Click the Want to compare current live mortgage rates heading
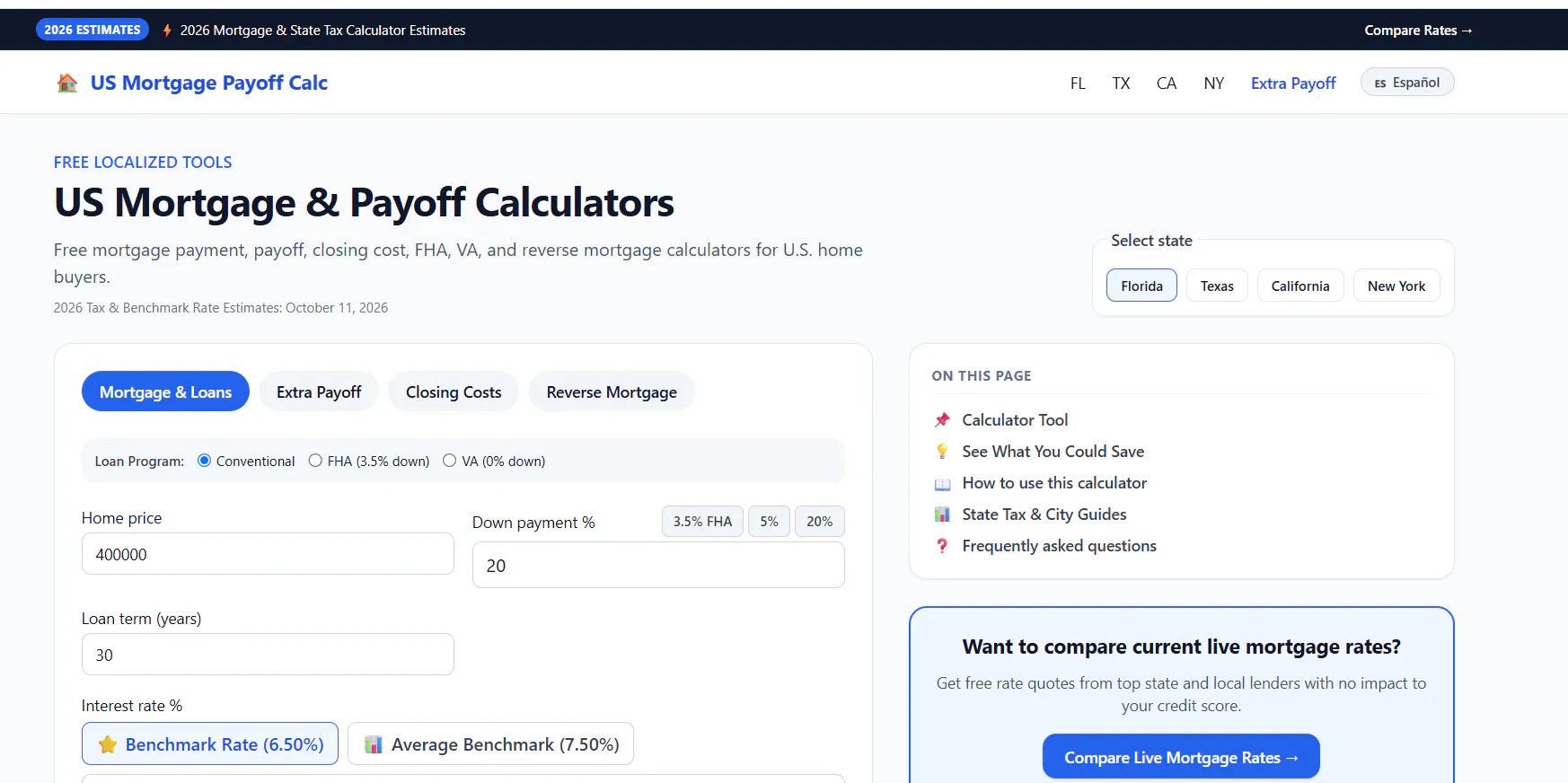 point(1181,647)
